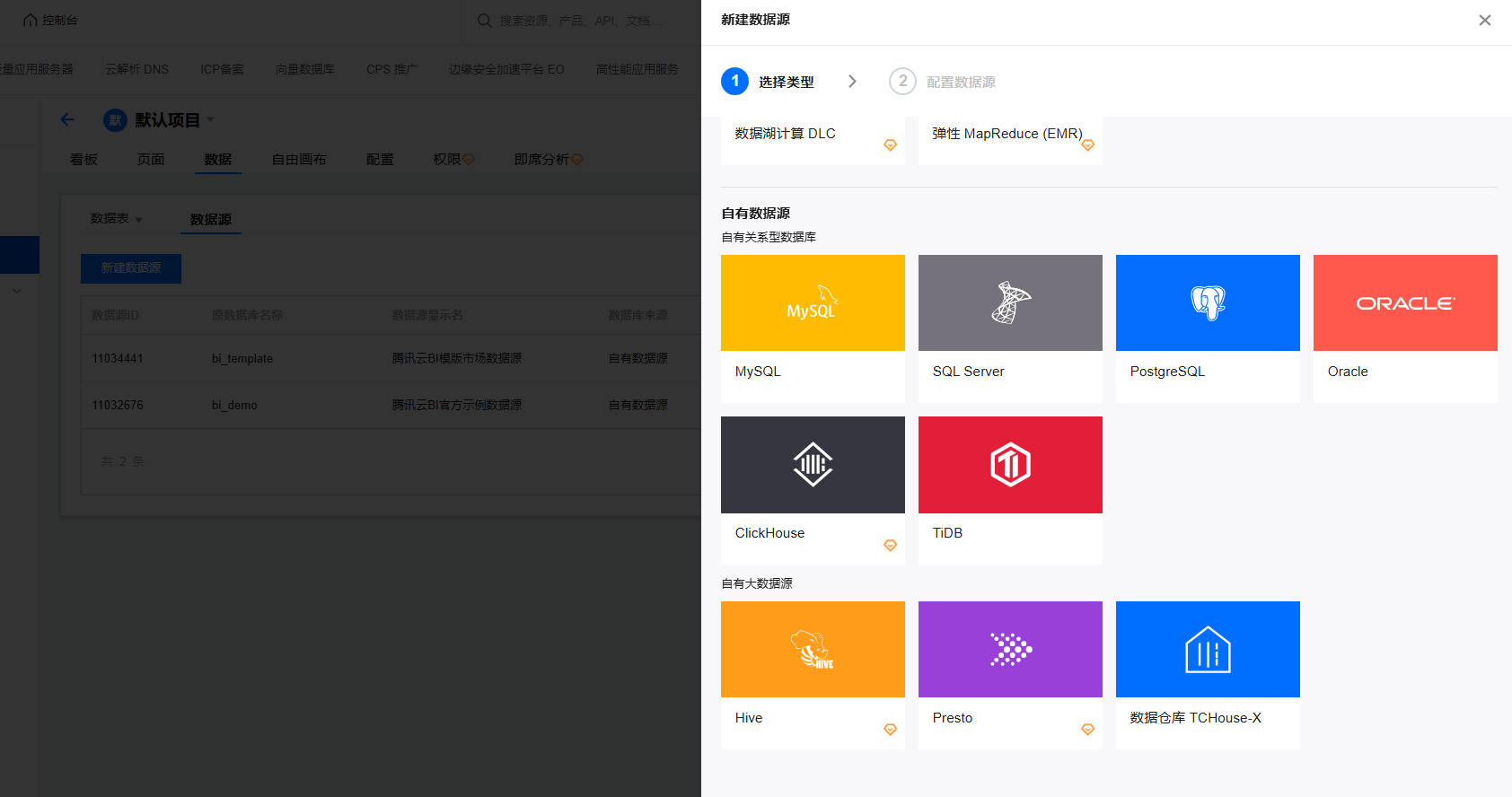Choose the ClickHouse logo tile
The height and width of the screenshot is (797, 1512).
[x=813, y=465]
